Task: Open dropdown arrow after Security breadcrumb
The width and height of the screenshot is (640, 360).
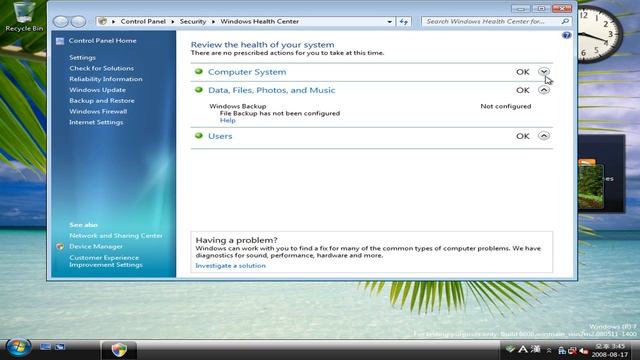Action: (213, 22)
